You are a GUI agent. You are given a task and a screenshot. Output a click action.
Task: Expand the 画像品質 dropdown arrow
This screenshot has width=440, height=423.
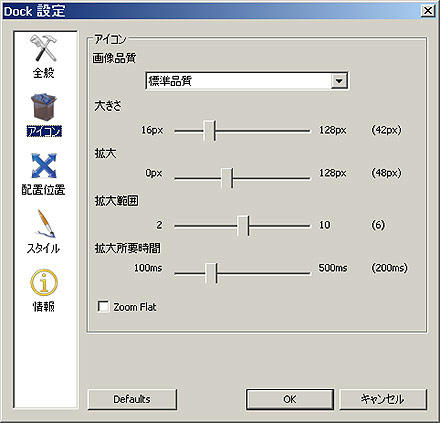tap(339, 81)
